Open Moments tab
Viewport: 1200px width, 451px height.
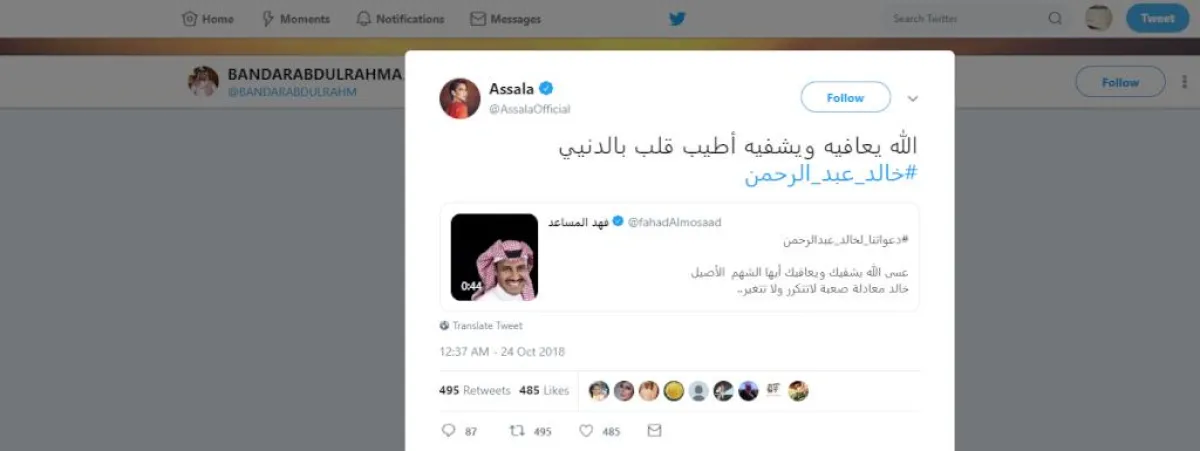pos(295,19)
